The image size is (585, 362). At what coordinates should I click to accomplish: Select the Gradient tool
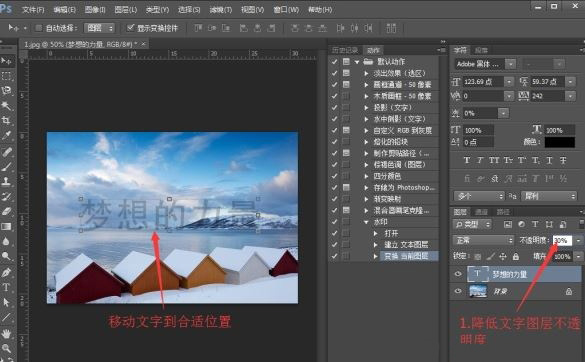6,227
